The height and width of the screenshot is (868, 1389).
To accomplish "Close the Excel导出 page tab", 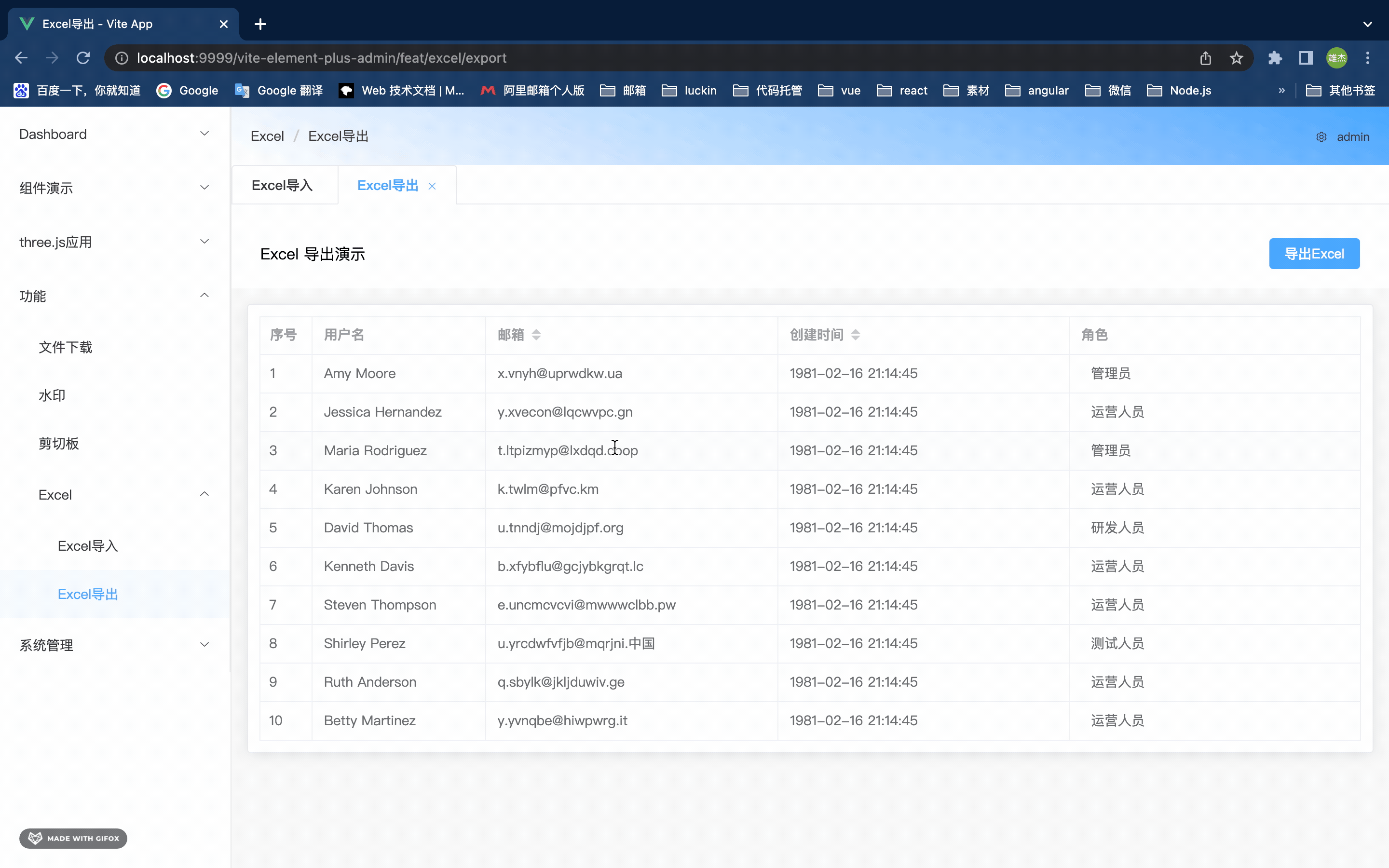I will [432, 186].
